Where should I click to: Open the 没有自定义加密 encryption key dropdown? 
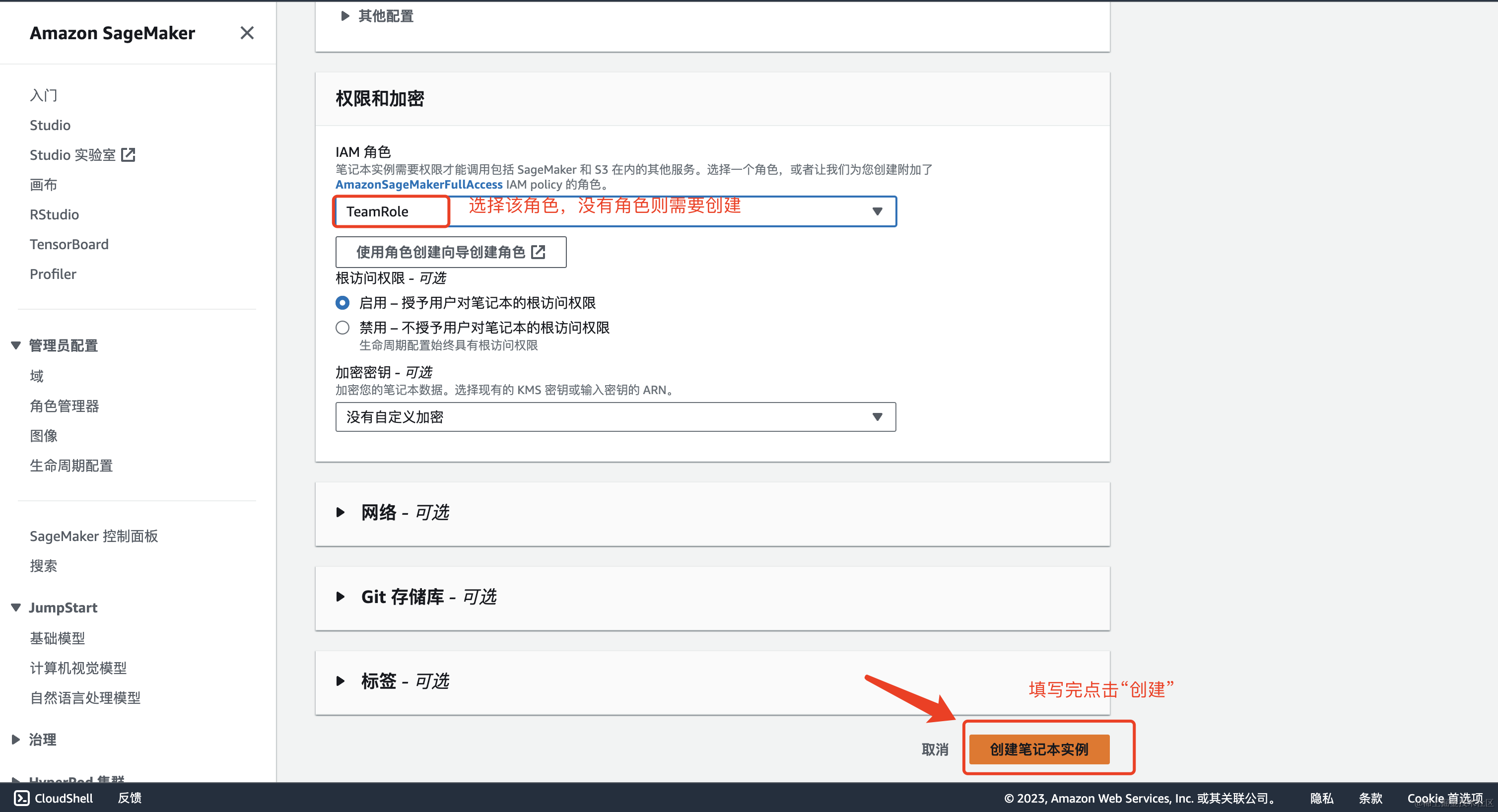(x=616, y=417)
